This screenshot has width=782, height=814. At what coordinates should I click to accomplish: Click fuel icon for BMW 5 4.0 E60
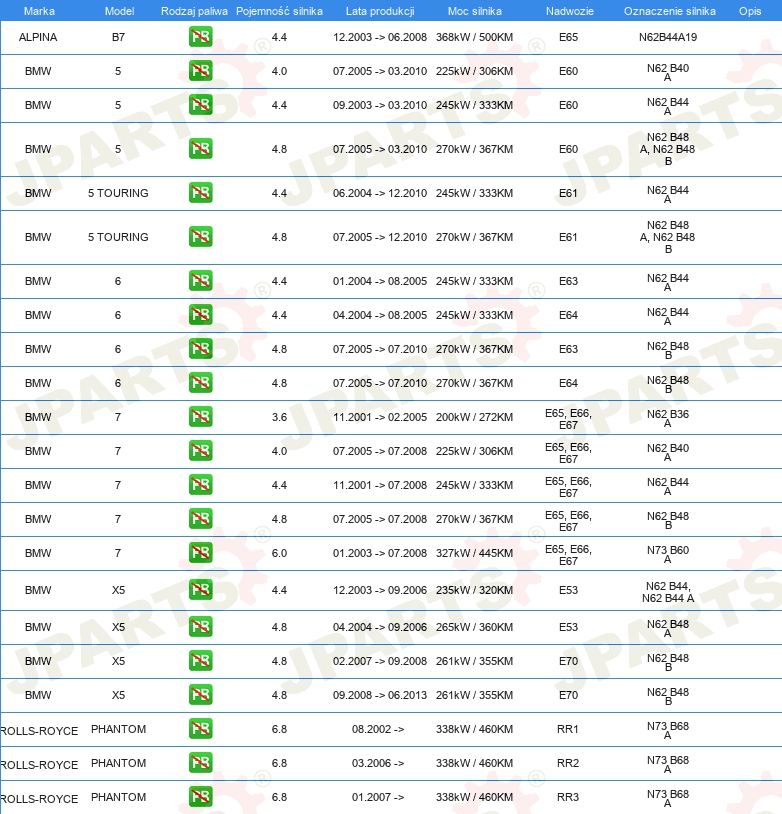click(200, 71)
